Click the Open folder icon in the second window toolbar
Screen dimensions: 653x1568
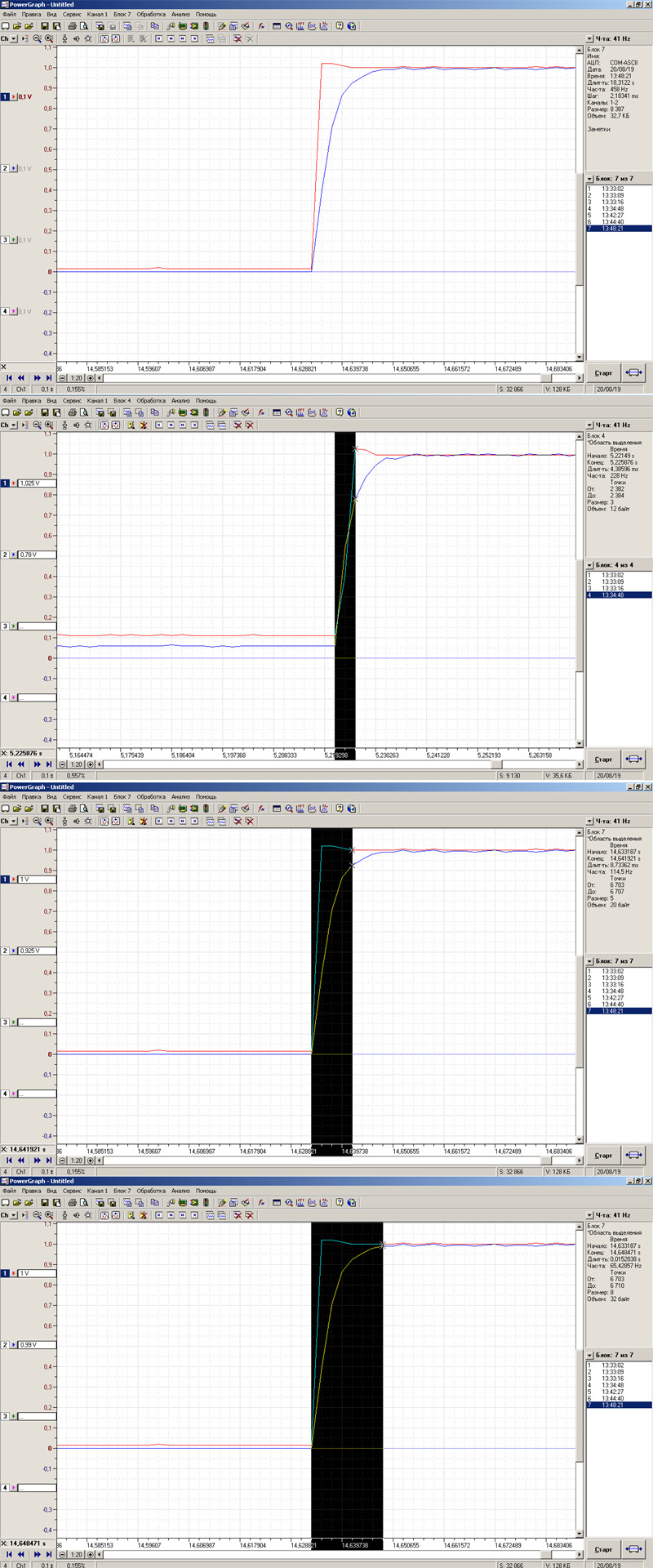click(17, 412)
